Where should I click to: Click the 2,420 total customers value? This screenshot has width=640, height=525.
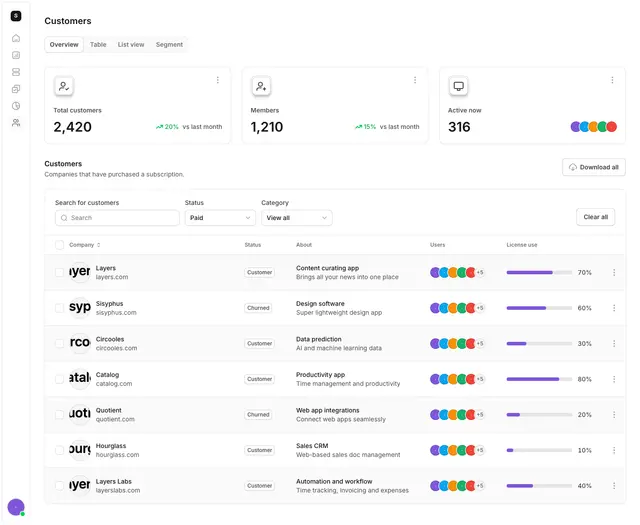[x=73, y=127]
